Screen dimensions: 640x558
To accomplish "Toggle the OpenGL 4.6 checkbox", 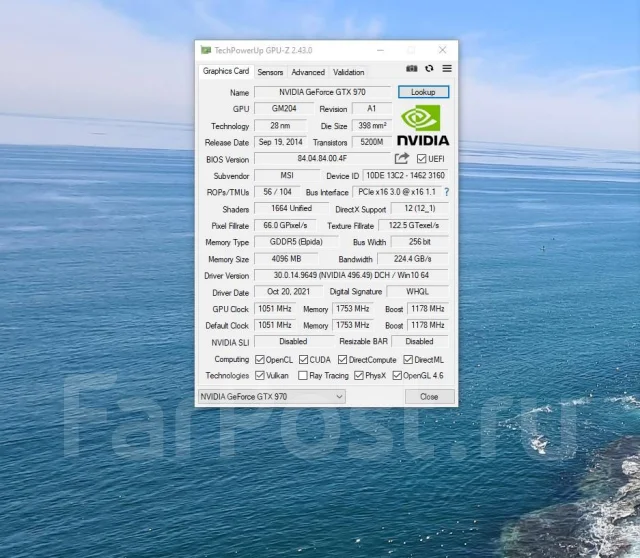I will click(397, 375).
